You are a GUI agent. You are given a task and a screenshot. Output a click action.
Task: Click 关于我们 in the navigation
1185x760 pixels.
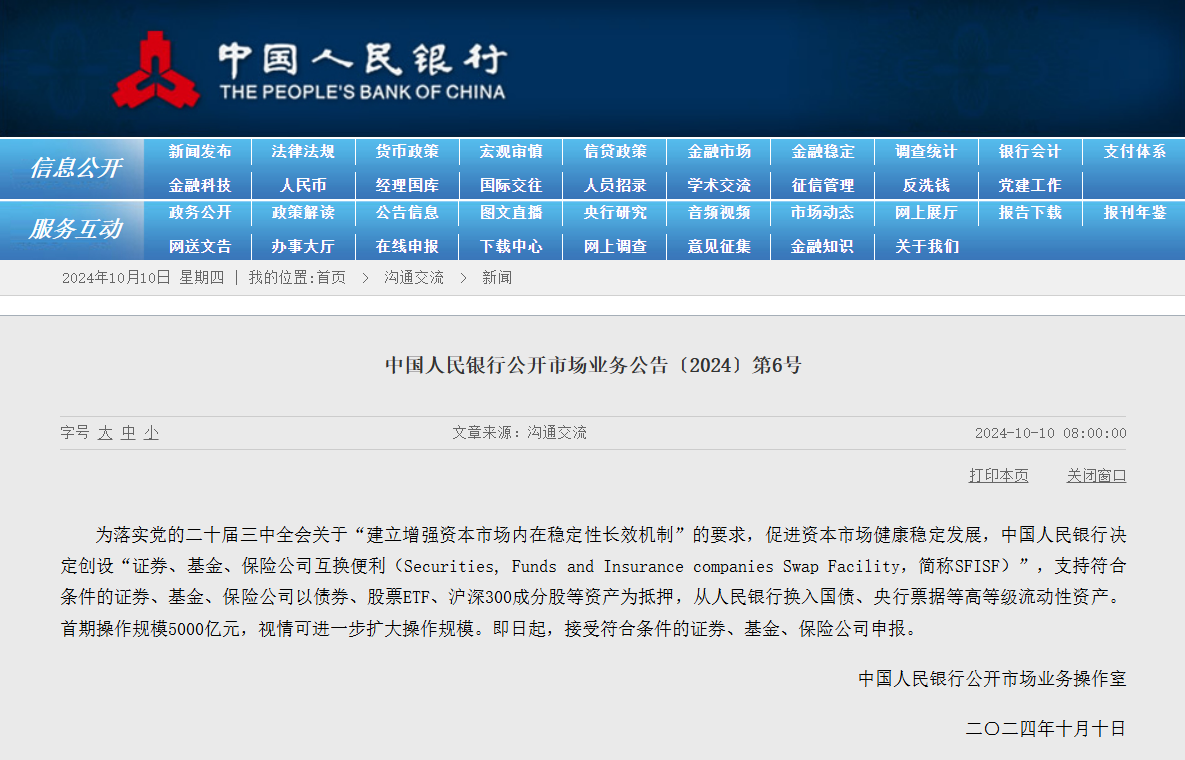926,246
